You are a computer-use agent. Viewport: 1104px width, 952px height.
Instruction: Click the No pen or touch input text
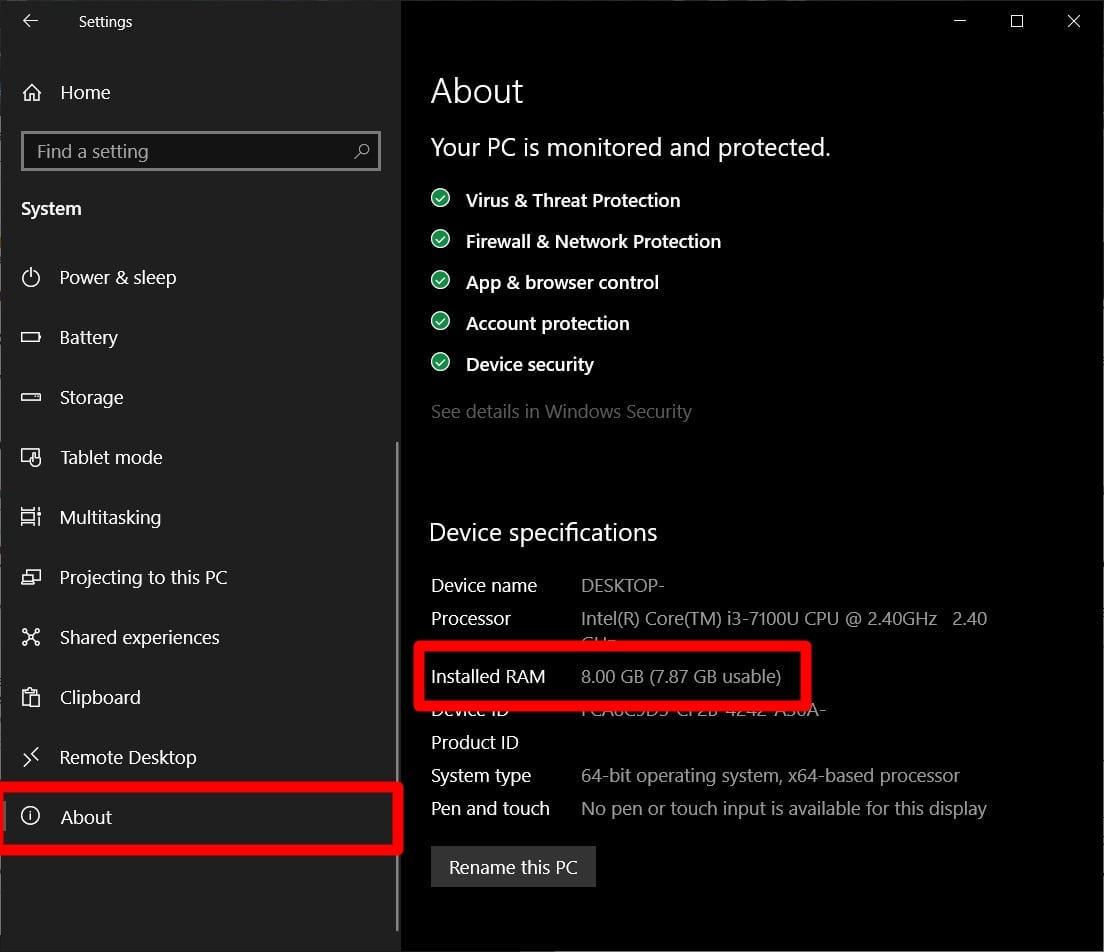click(784, 808)
